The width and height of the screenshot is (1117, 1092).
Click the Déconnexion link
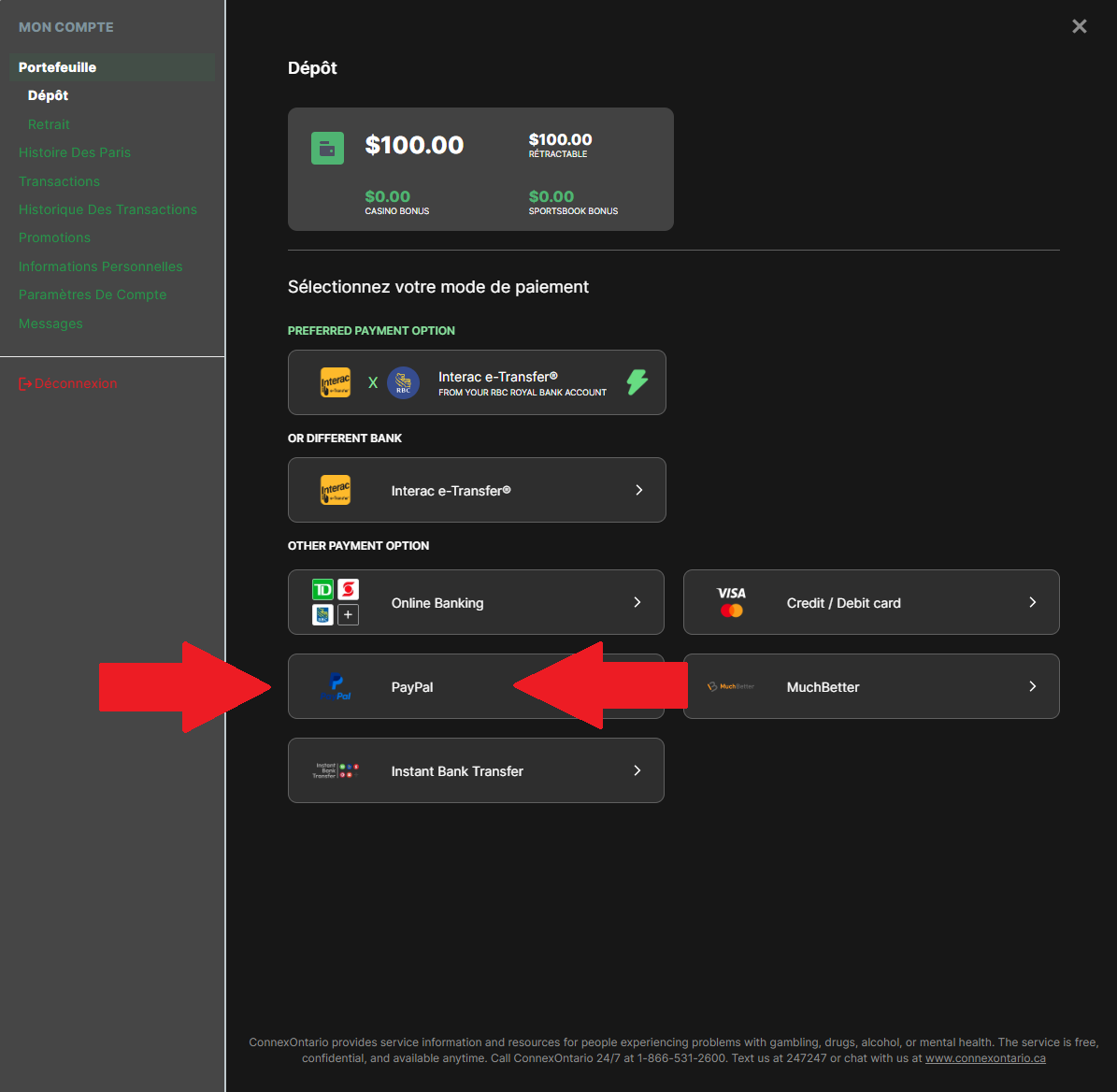(x=76, y=383)
